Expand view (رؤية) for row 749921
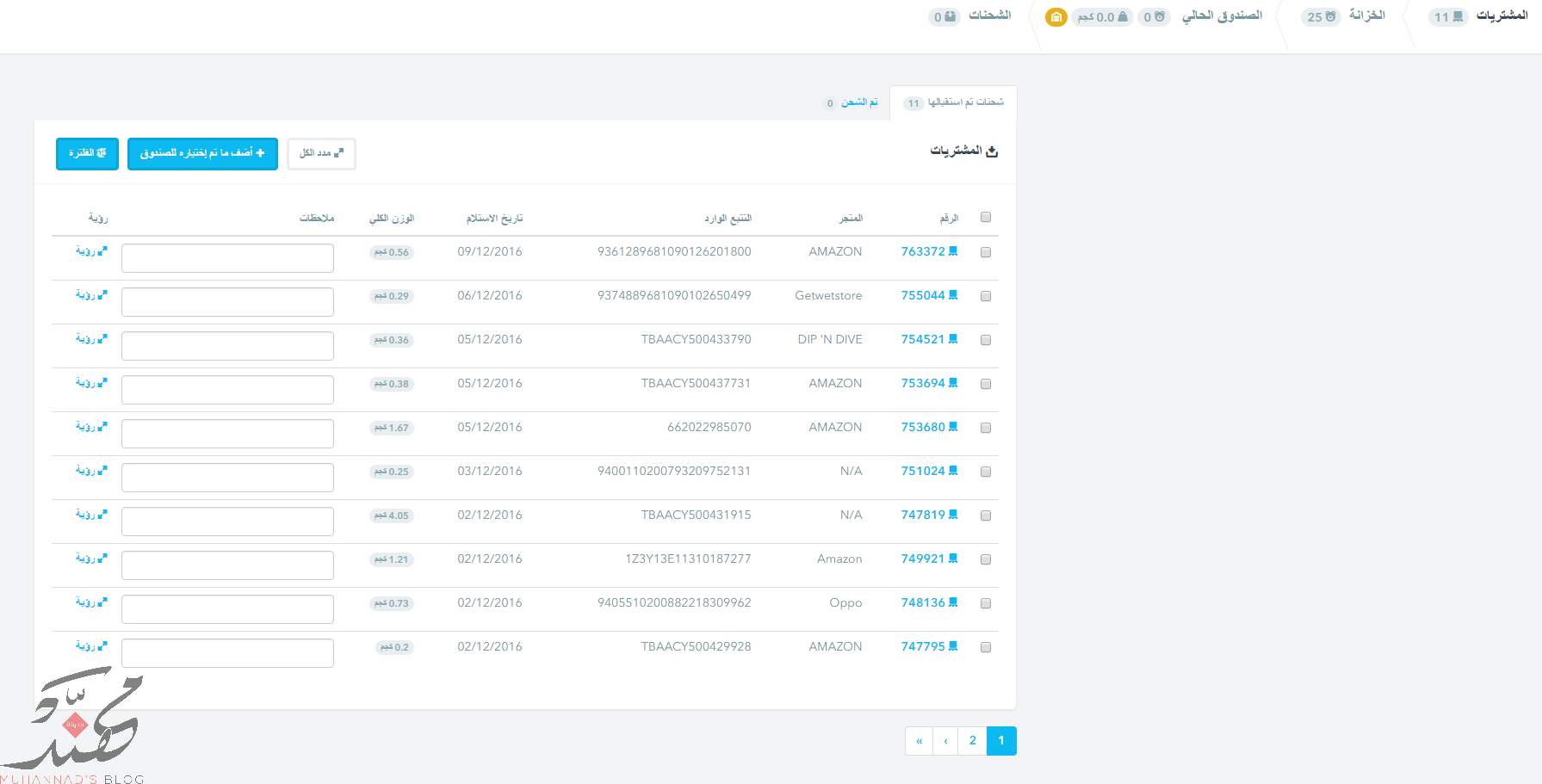The image size is (1542, 784). 91,558
